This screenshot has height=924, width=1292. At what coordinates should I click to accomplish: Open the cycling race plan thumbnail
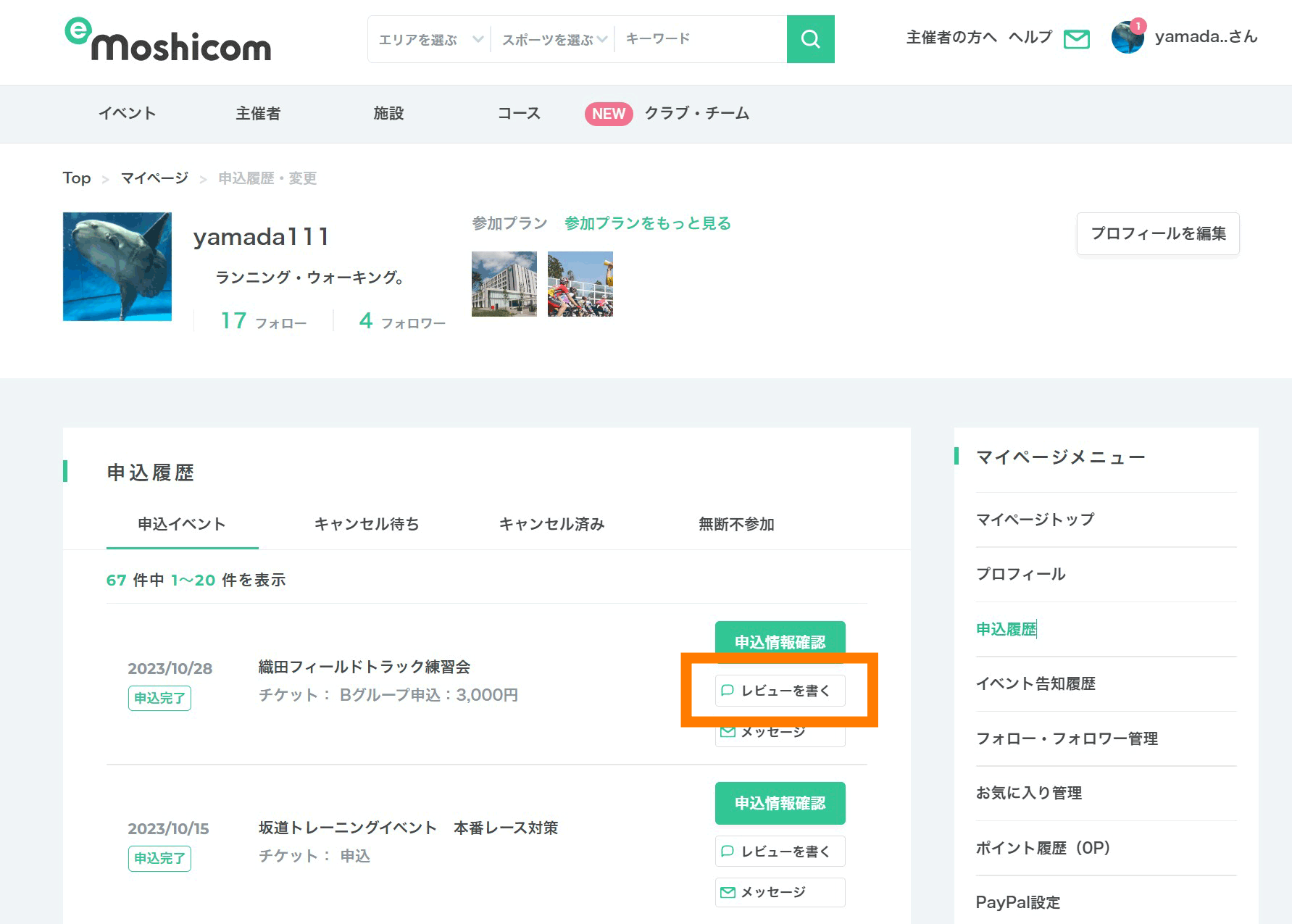coord(580,284)
